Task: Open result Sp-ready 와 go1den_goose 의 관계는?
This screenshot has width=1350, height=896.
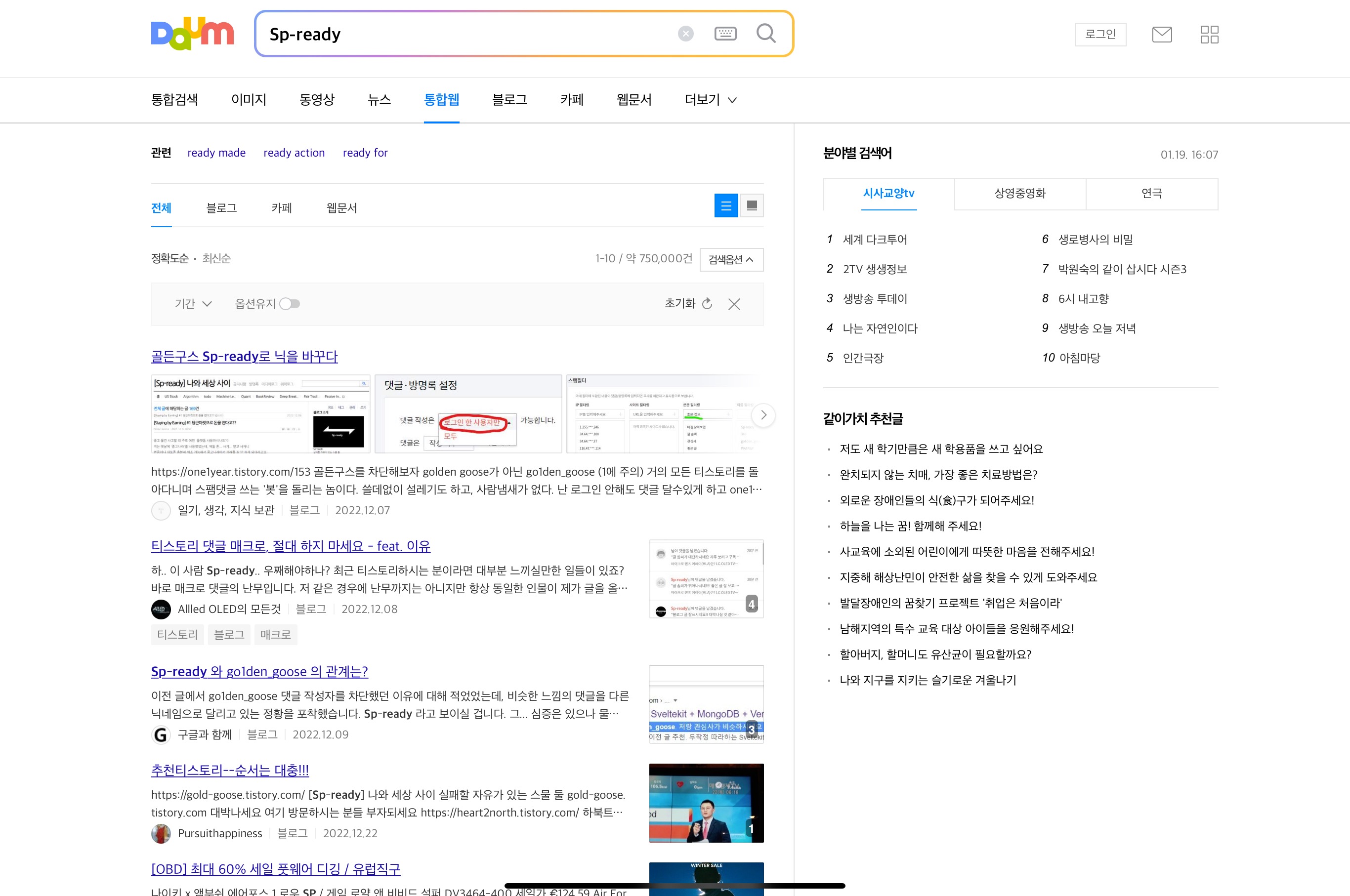Action: point(259,671)
